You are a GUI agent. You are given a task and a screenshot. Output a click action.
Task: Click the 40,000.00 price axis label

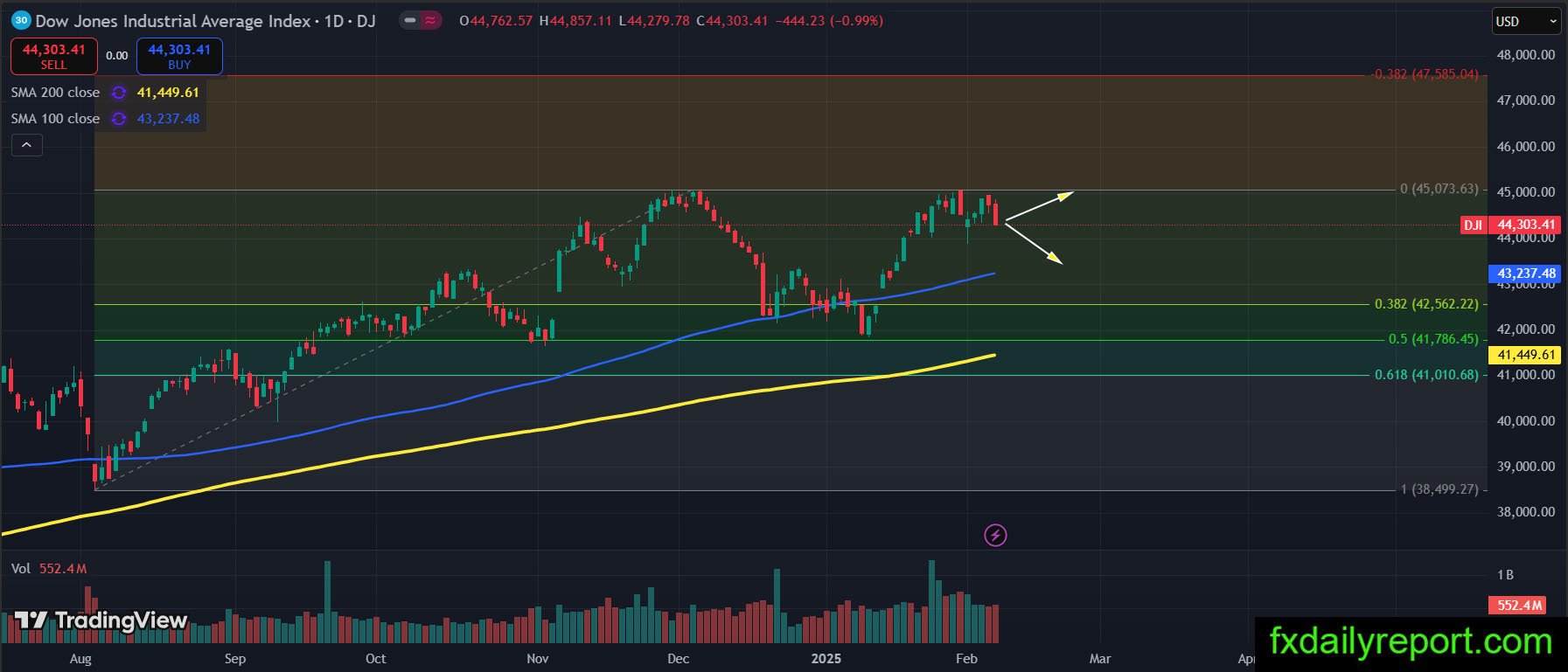tap(1526, 421)
